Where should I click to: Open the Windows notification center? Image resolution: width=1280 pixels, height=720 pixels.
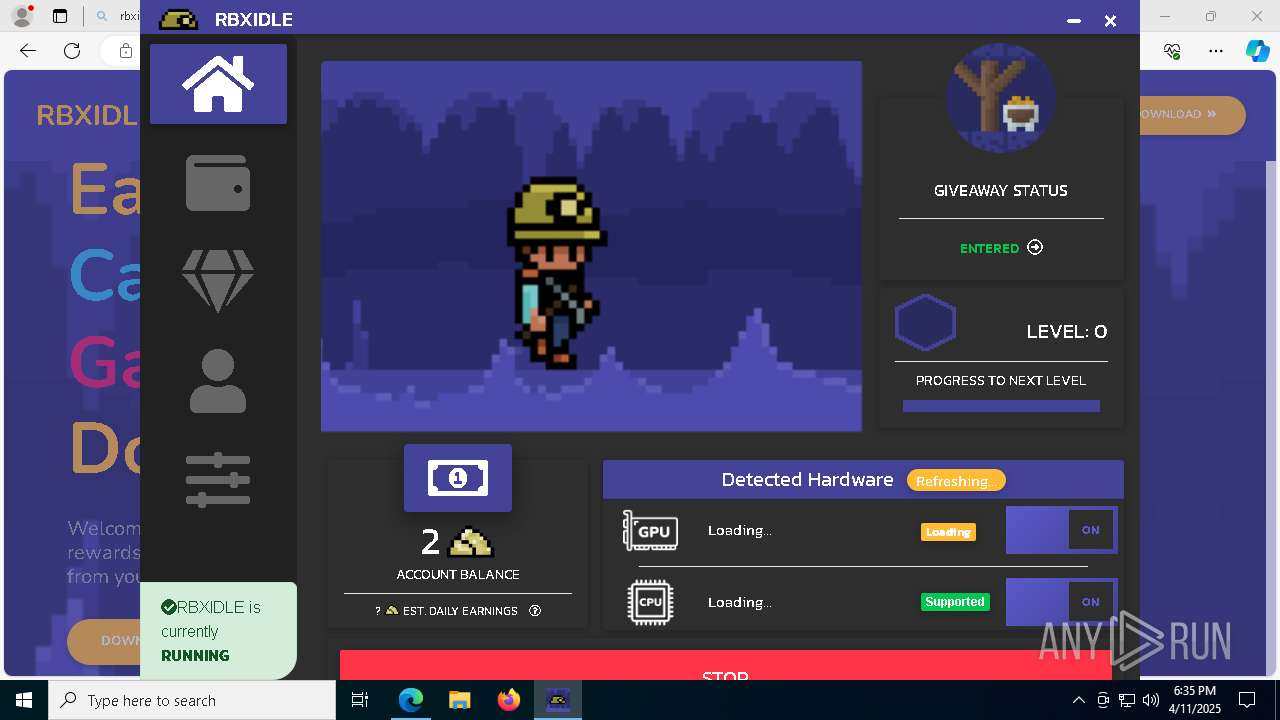click(x=1247, y=700)
